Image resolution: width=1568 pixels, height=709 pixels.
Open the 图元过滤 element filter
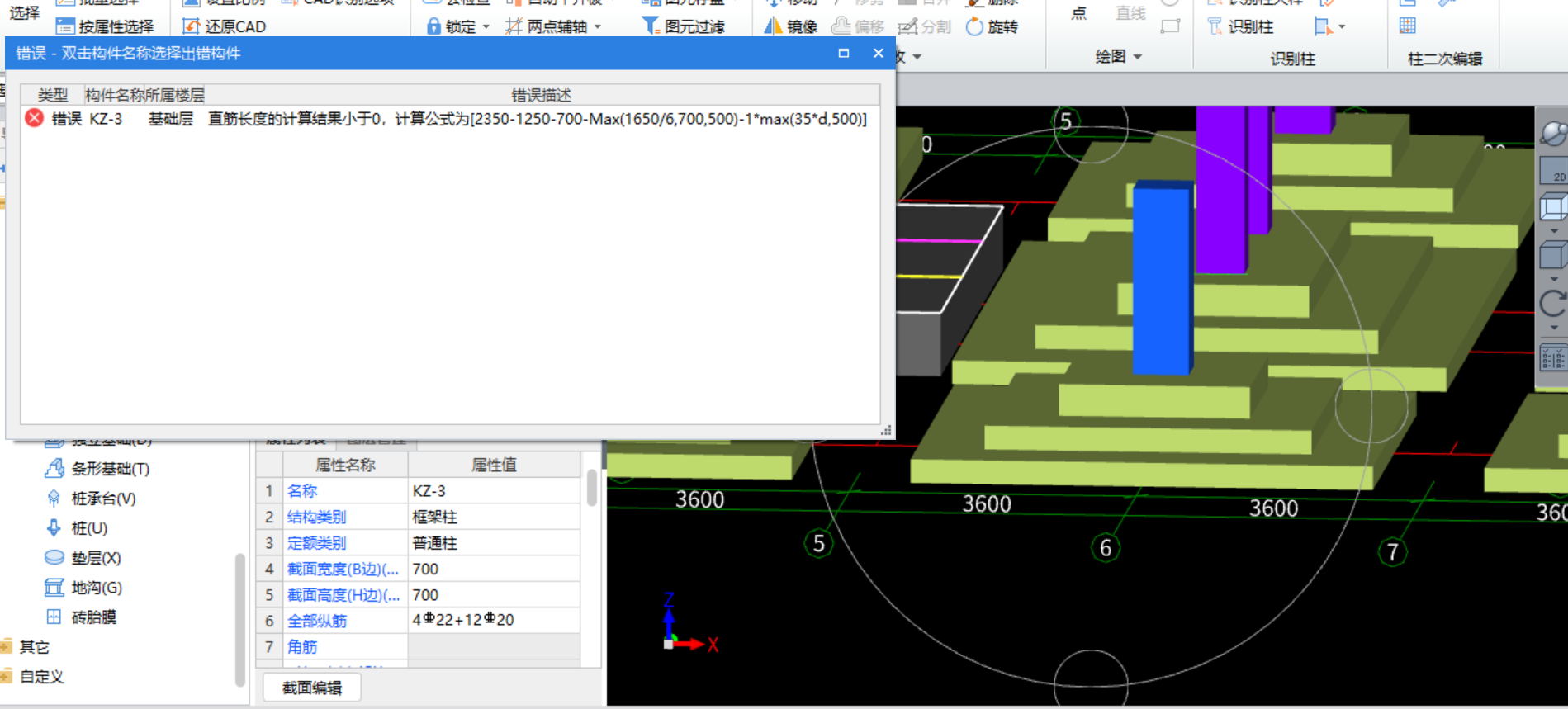pos(684,26)
